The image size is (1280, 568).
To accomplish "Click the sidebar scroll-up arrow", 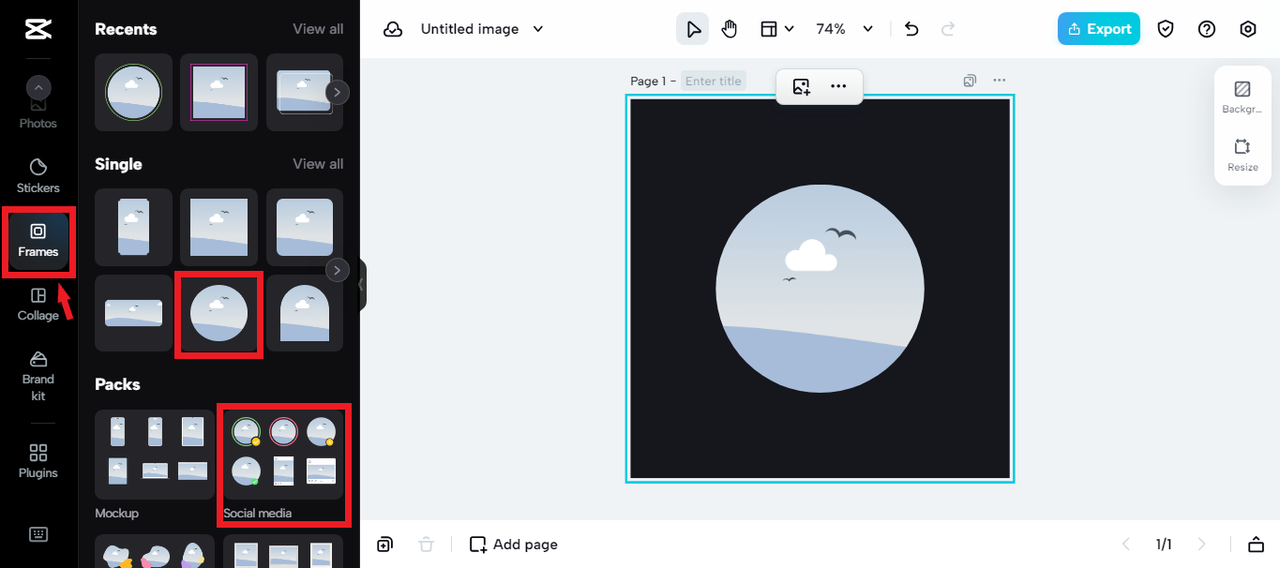I will pyautogui.click(x=38, y=88).
